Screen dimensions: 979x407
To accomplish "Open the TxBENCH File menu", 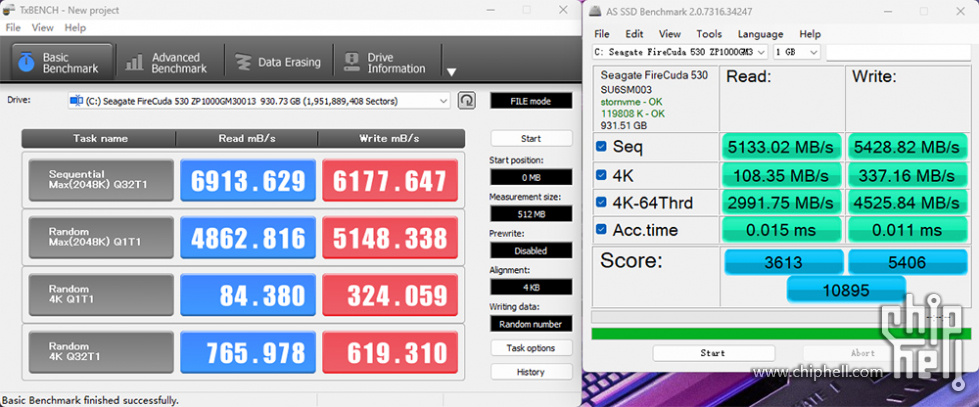I will point(13,28).
